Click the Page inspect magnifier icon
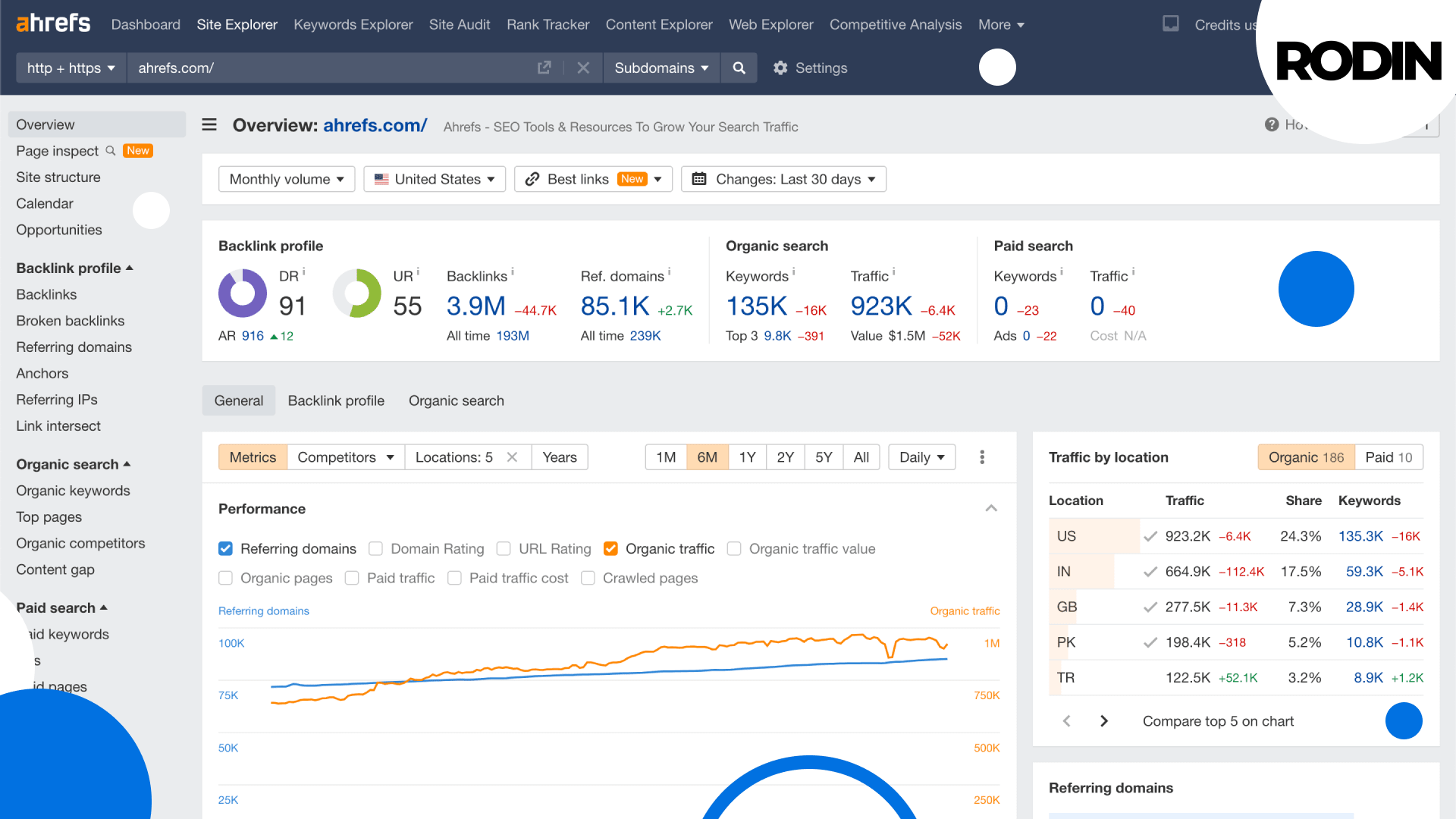 click(x=111, y=150)
